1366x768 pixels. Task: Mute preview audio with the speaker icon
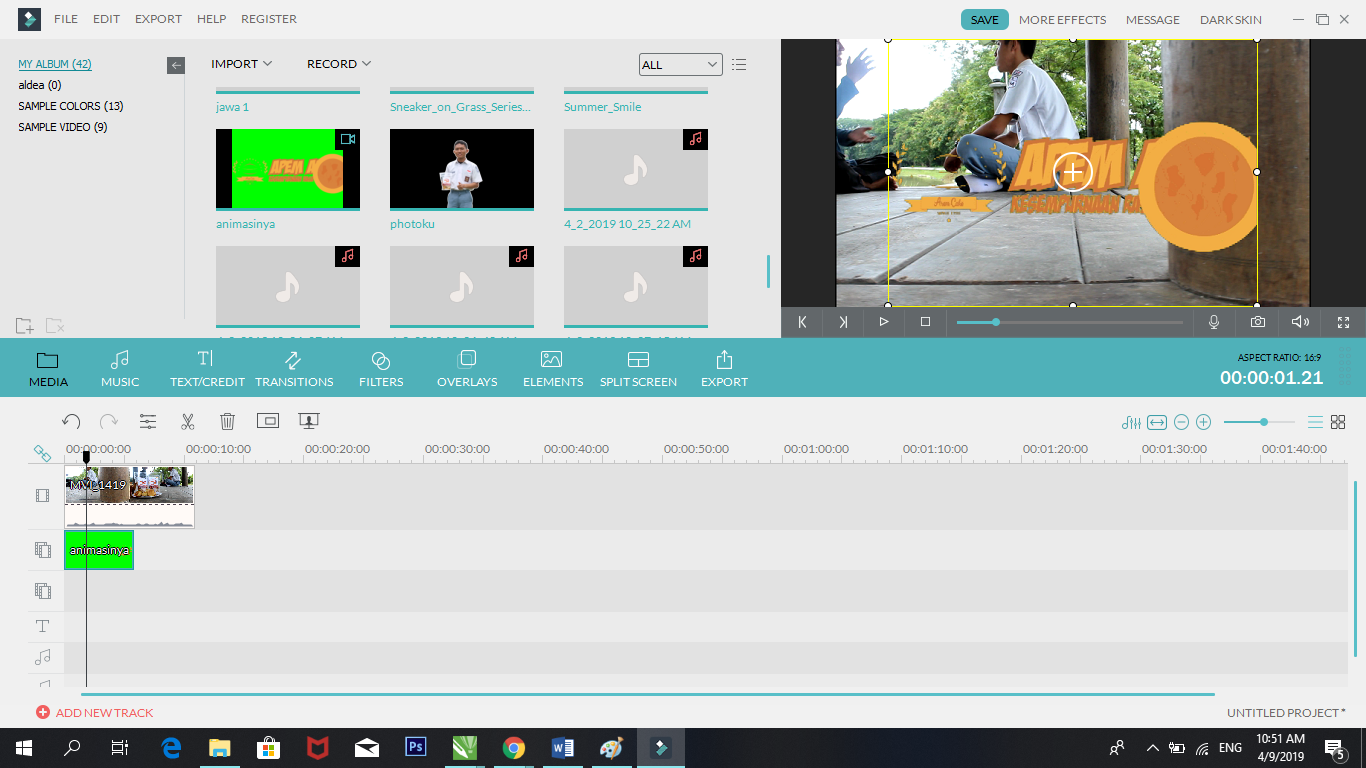pos(1300,321)
